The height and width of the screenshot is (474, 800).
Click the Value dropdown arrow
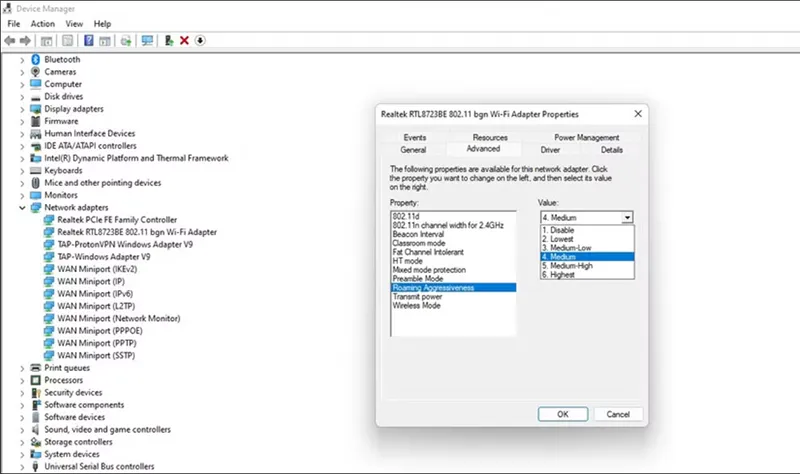click(x=626, y=216)
